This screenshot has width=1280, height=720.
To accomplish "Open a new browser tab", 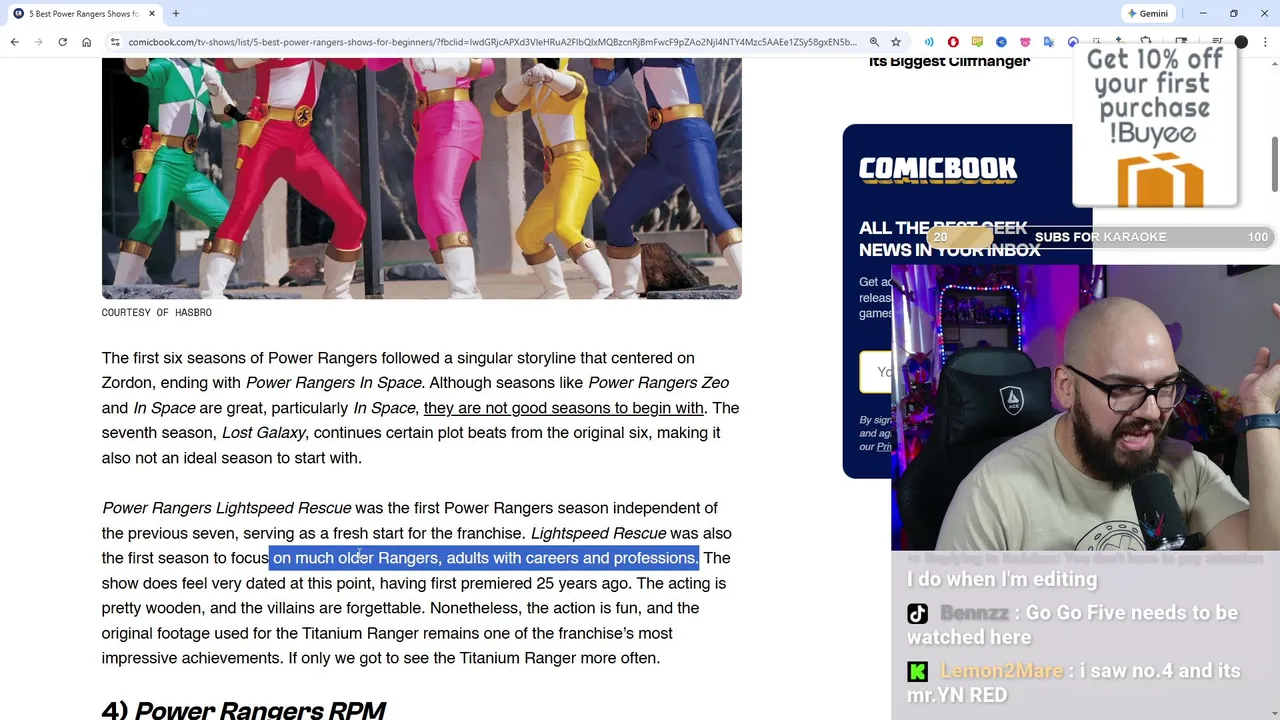I will (x=175, y=13).
